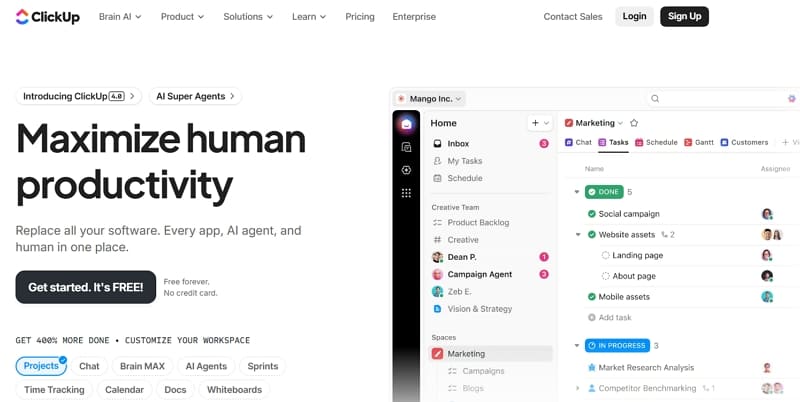Open the home icon in the black sidebar
The image size is (800, 402).
click(x=406, y=124)
